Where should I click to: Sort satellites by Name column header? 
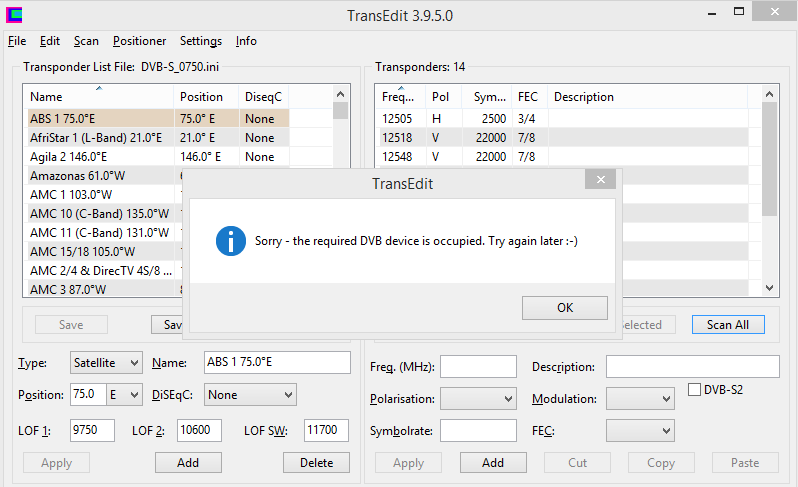tap(99, 97)
